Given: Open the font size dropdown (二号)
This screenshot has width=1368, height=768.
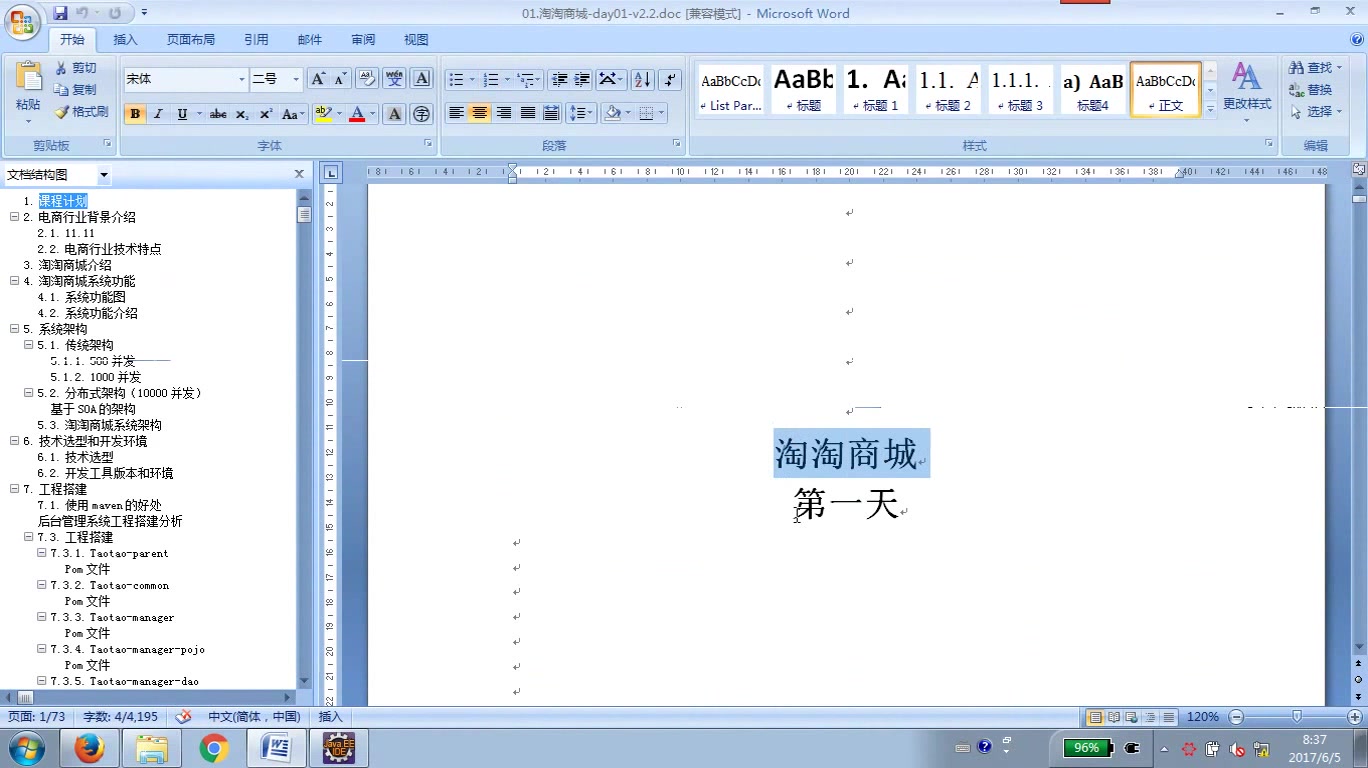Looking at the screenshot, I should (296, 79).
